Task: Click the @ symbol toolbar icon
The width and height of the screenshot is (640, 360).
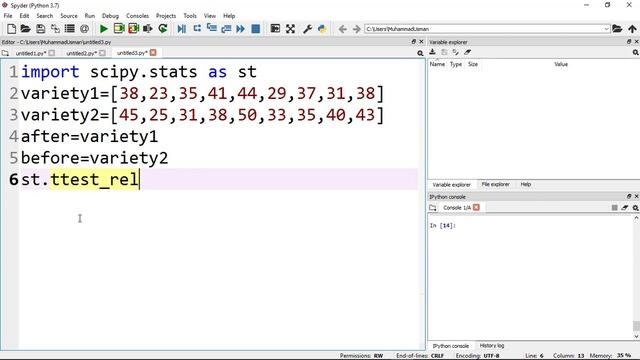Action: (84, 29)
